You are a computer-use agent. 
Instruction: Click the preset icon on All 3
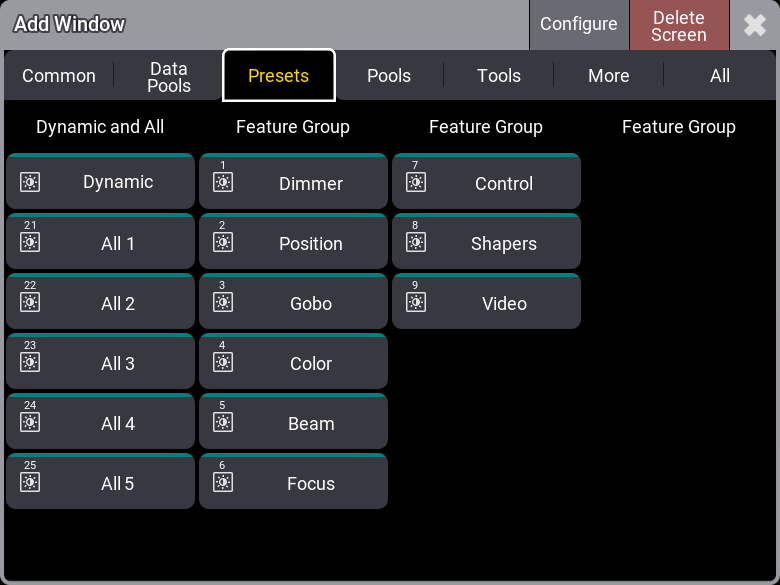pos(30,362)
